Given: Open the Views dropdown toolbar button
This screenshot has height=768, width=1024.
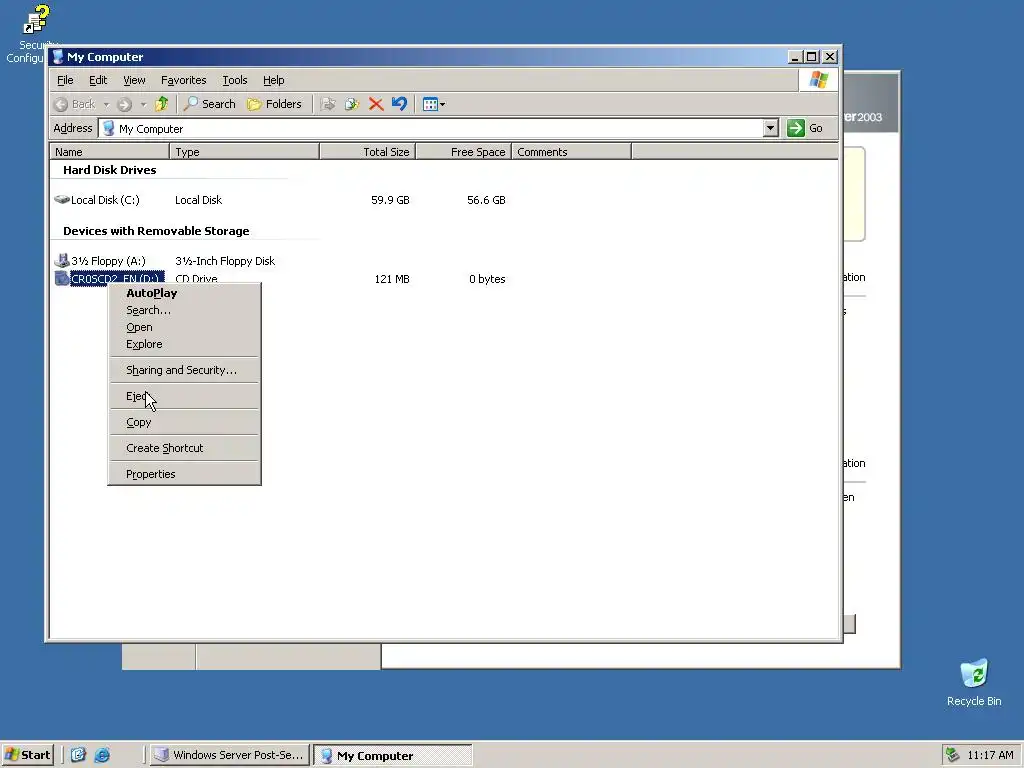Looking at the screenshot, I should click(x=434, y=104).
